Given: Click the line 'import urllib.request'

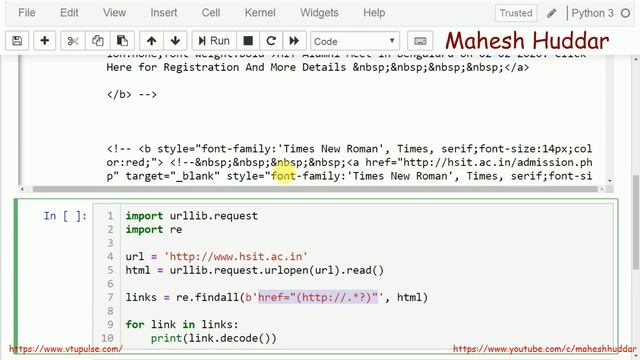Looking at the screenshot, I should point(191,216).
